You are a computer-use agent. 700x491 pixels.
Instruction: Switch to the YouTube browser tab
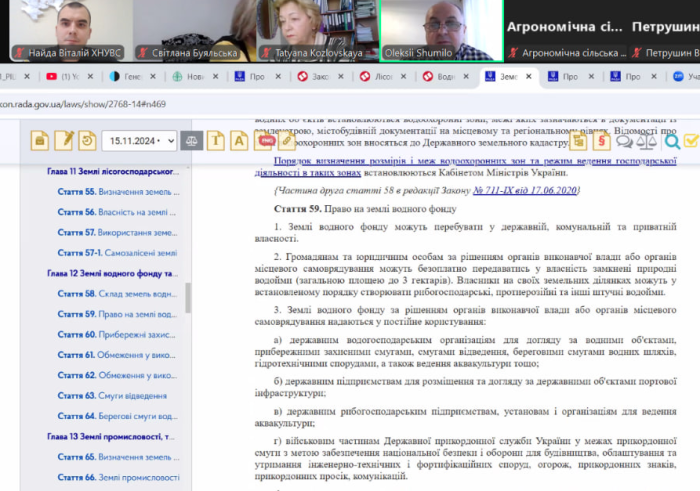(64, 76)
